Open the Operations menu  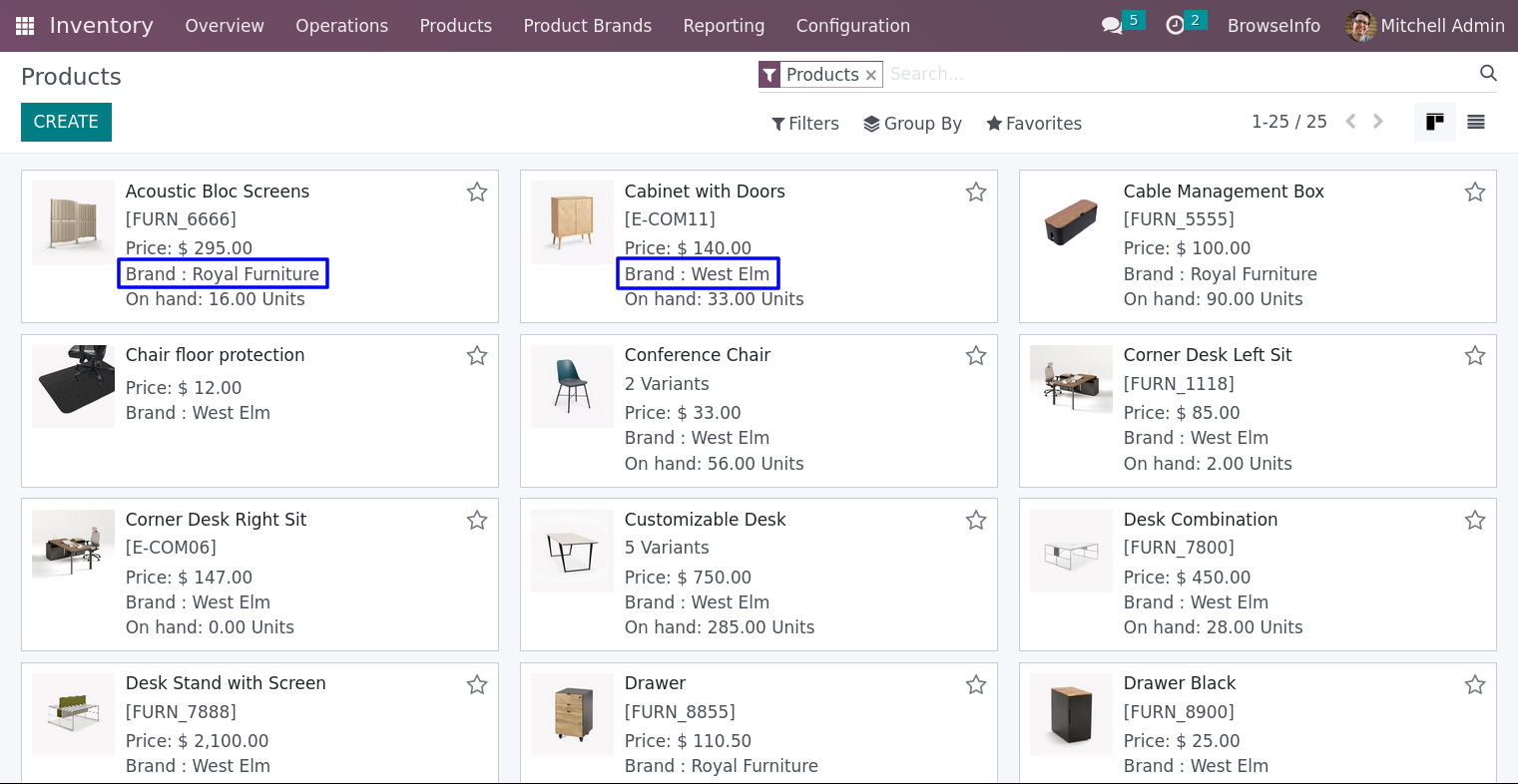click(x=341, y=26)
